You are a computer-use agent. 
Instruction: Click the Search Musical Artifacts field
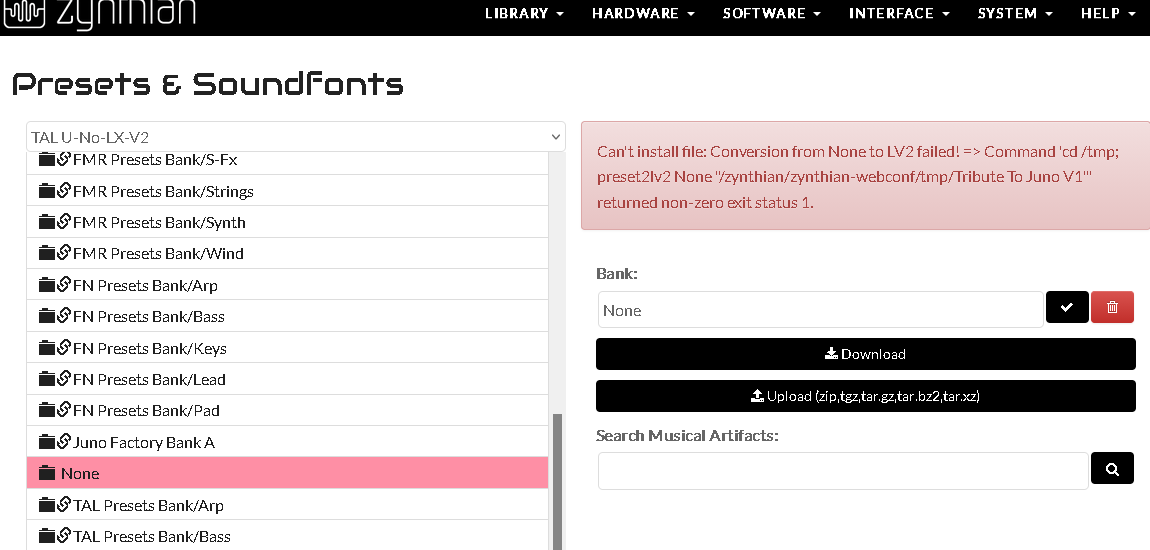[842, 471]
